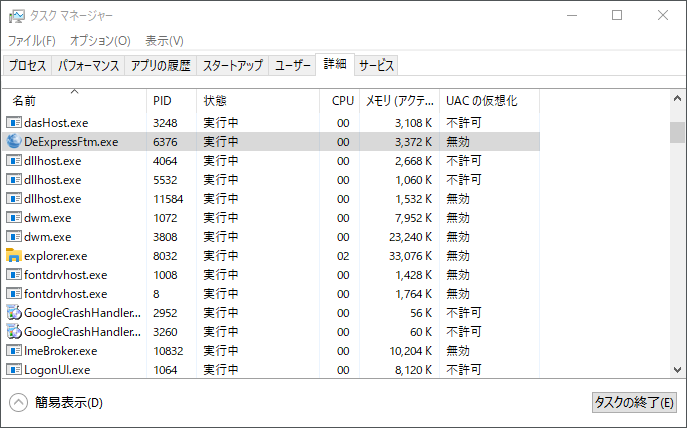Click the dasHost.exe process icon

pyautogui.click(x=14, y=123)
